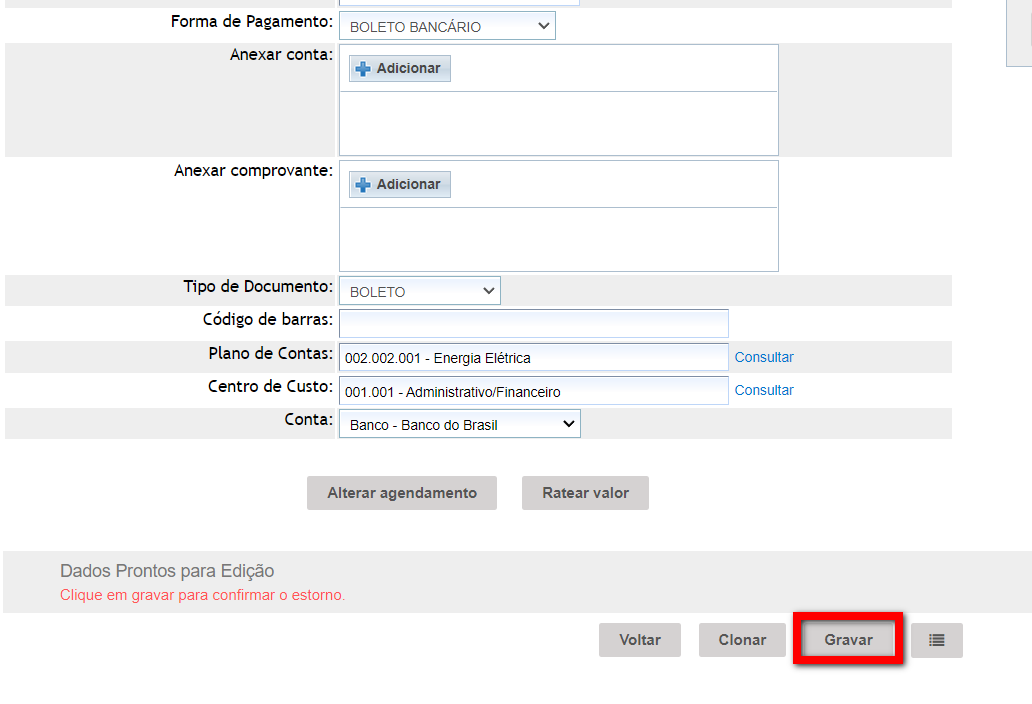Screen dimensions: 1032x704
Task: Click Consultar next to Centro de Custo
Action: (764, 390)
